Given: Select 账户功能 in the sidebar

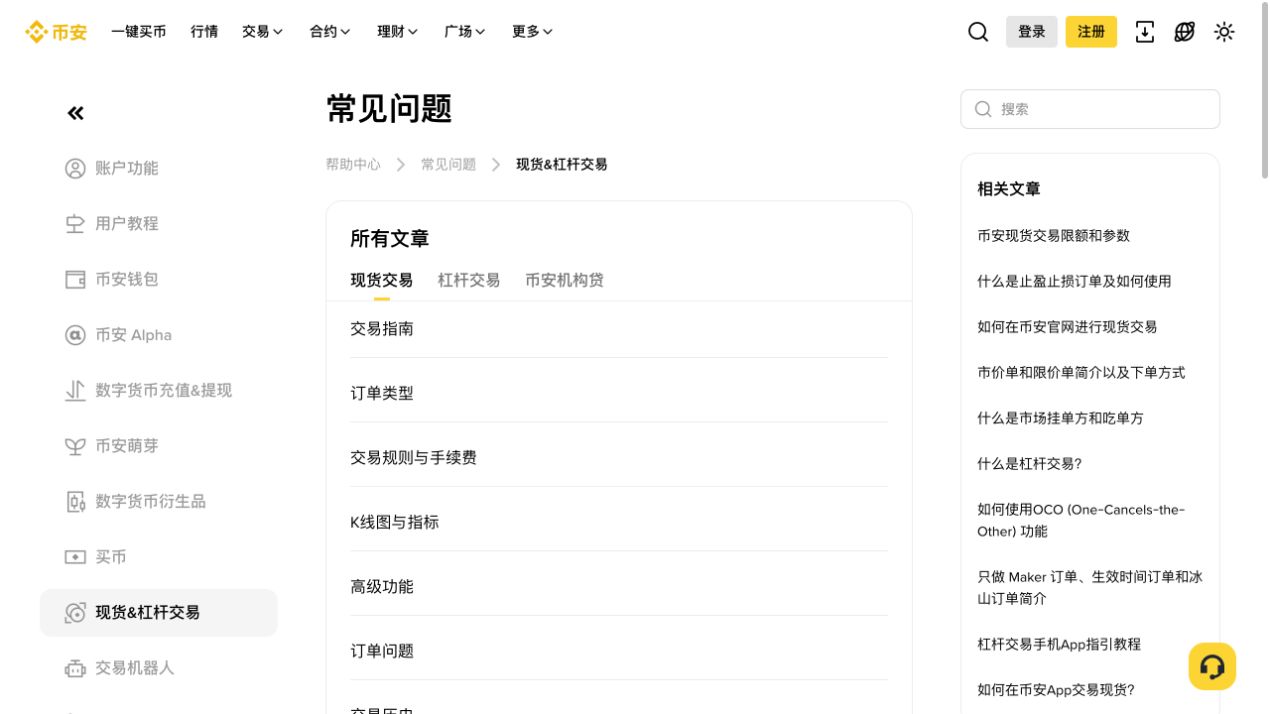Looking at the screenshot, I should point(159,168).
